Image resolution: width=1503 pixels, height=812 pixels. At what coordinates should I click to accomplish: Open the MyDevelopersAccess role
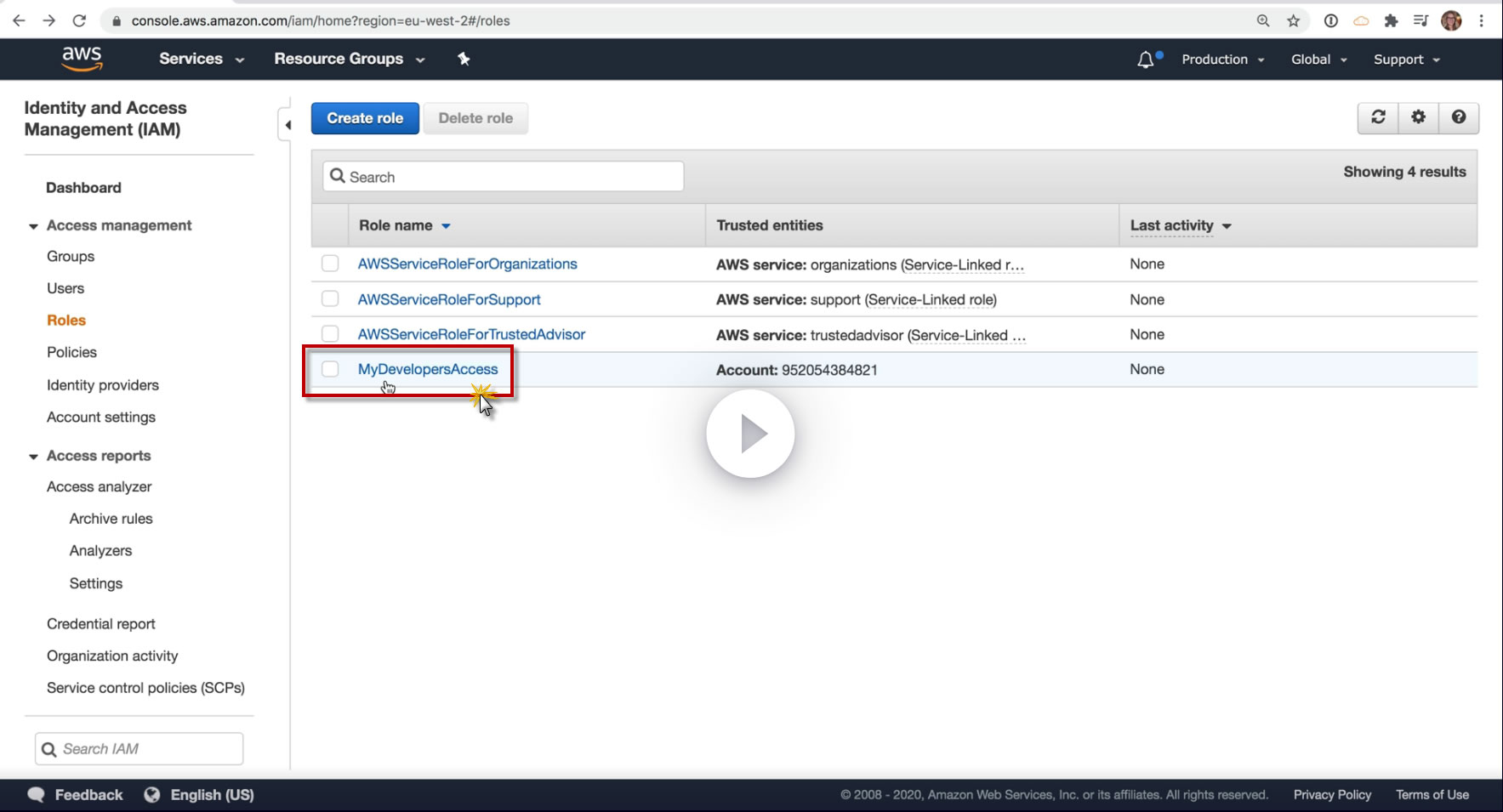click(x=428, y=369)
